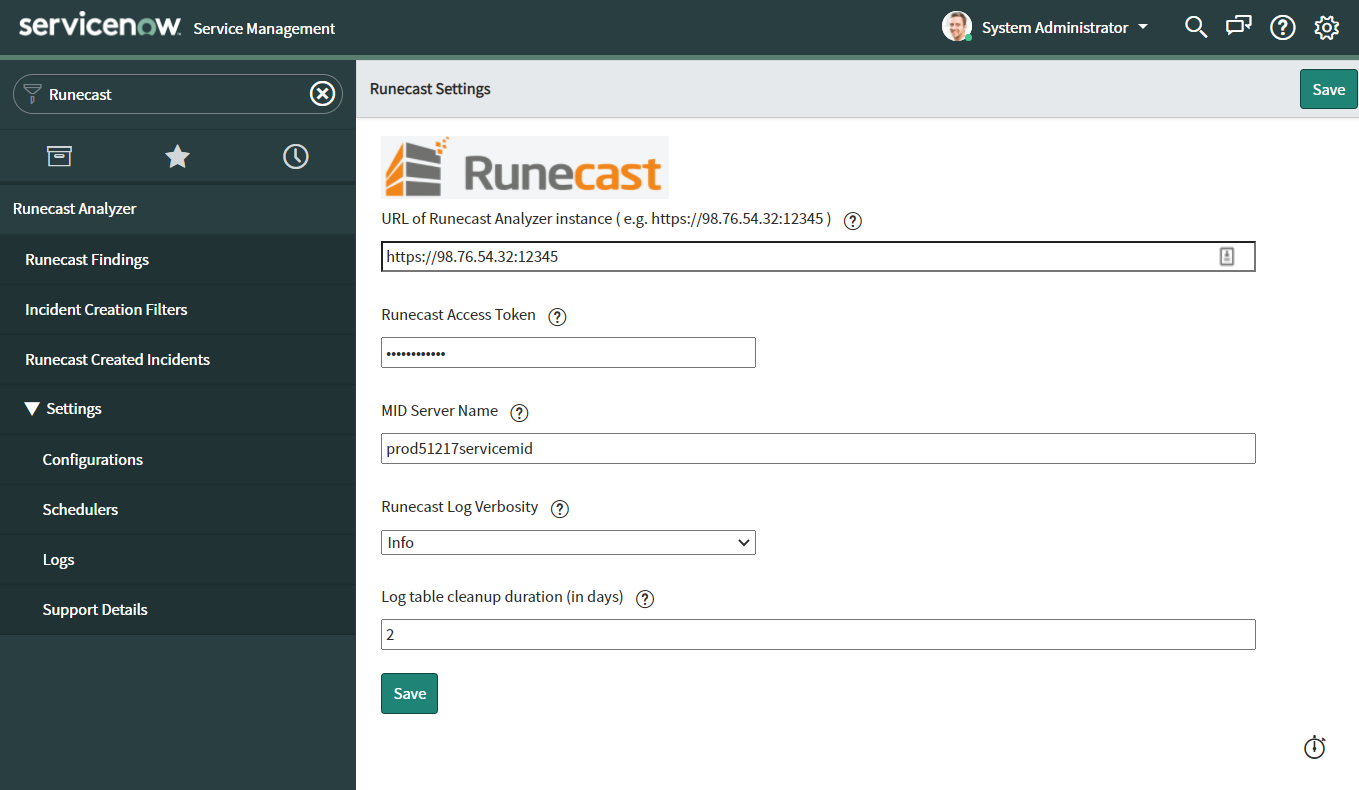1359x790 pixels.
Task: Click the response time stopwatch icon
Action: click(1315, 747)
